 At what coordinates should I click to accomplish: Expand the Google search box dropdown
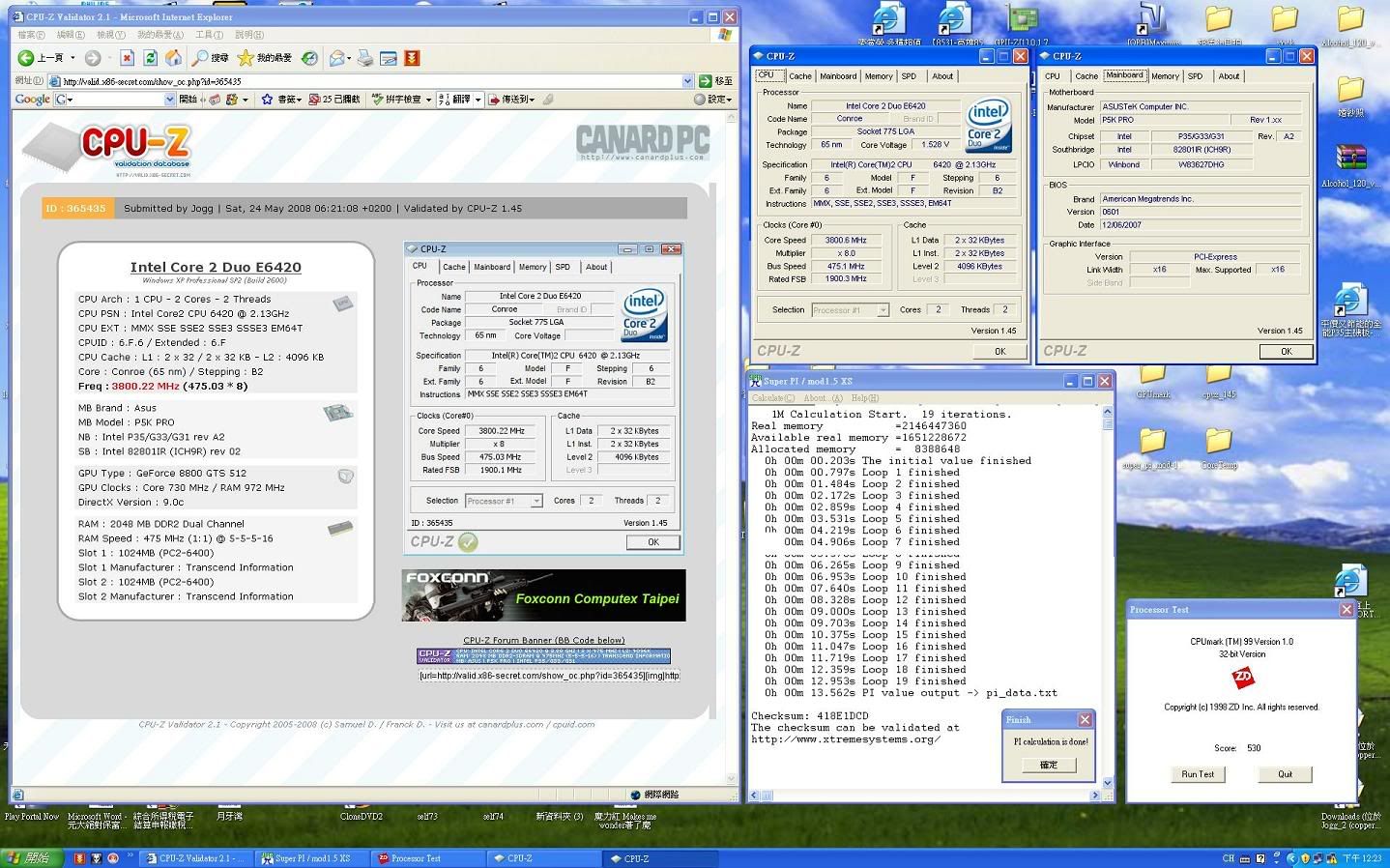[170, 99]
